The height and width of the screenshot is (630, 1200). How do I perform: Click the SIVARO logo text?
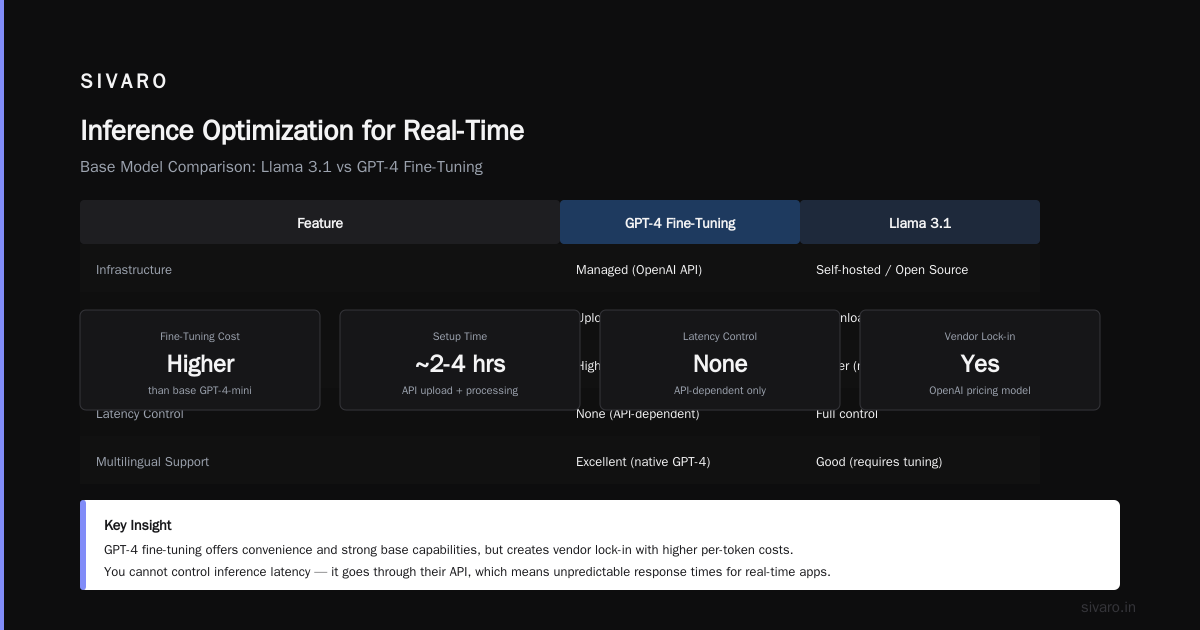[124, 82]
